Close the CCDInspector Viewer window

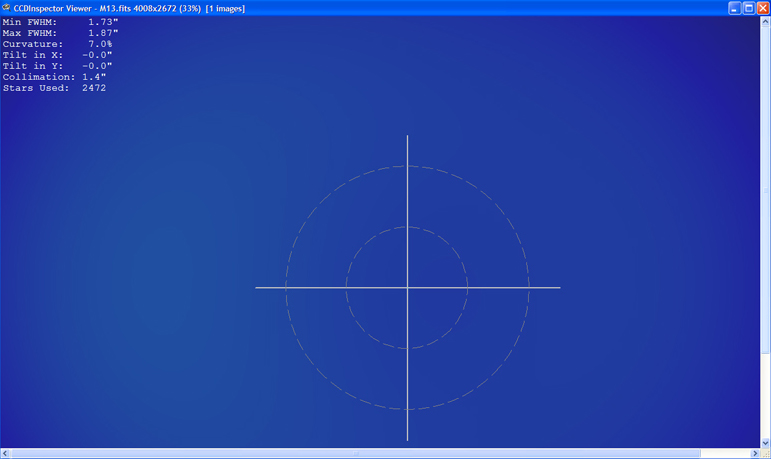[763, 8]
